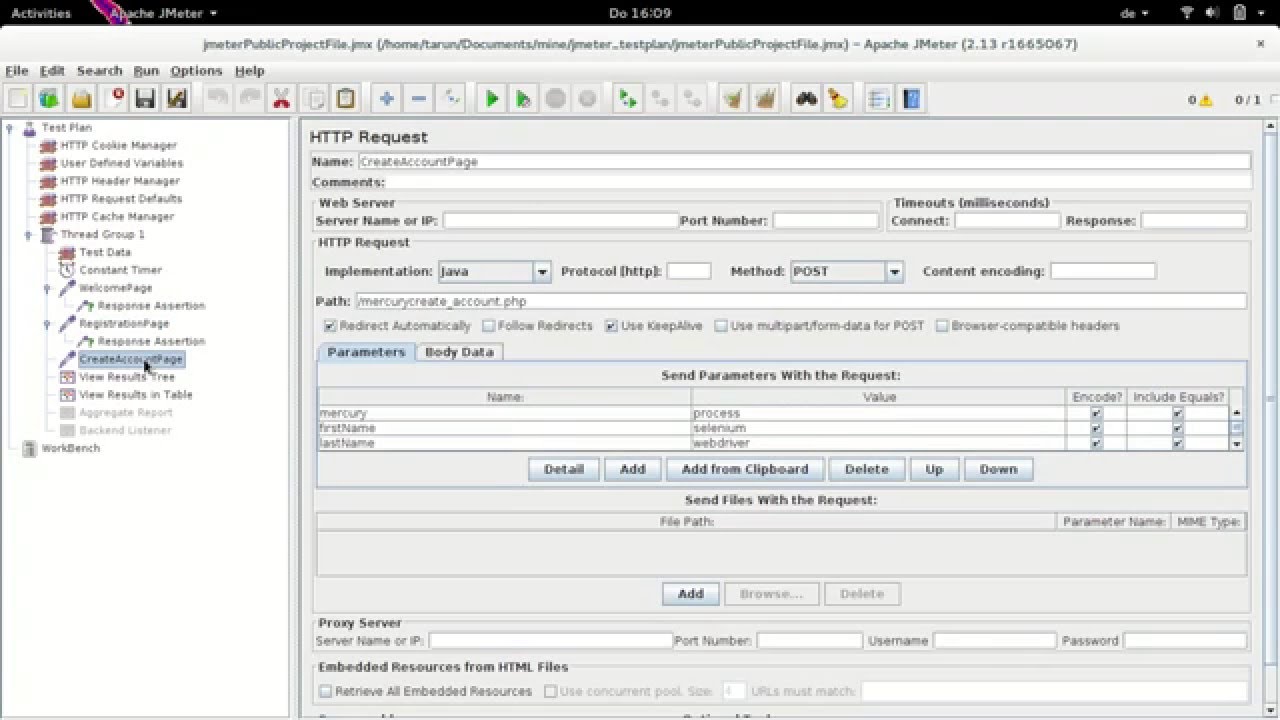The height and width of the screenshot is (720, 1280).
Task: Click the Detail button
Action: tap(563, 469)
